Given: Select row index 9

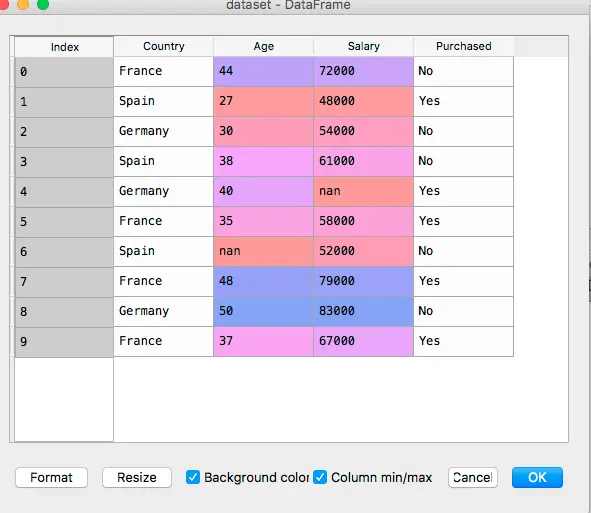Looking at the screenshot, I should (64, 342).
